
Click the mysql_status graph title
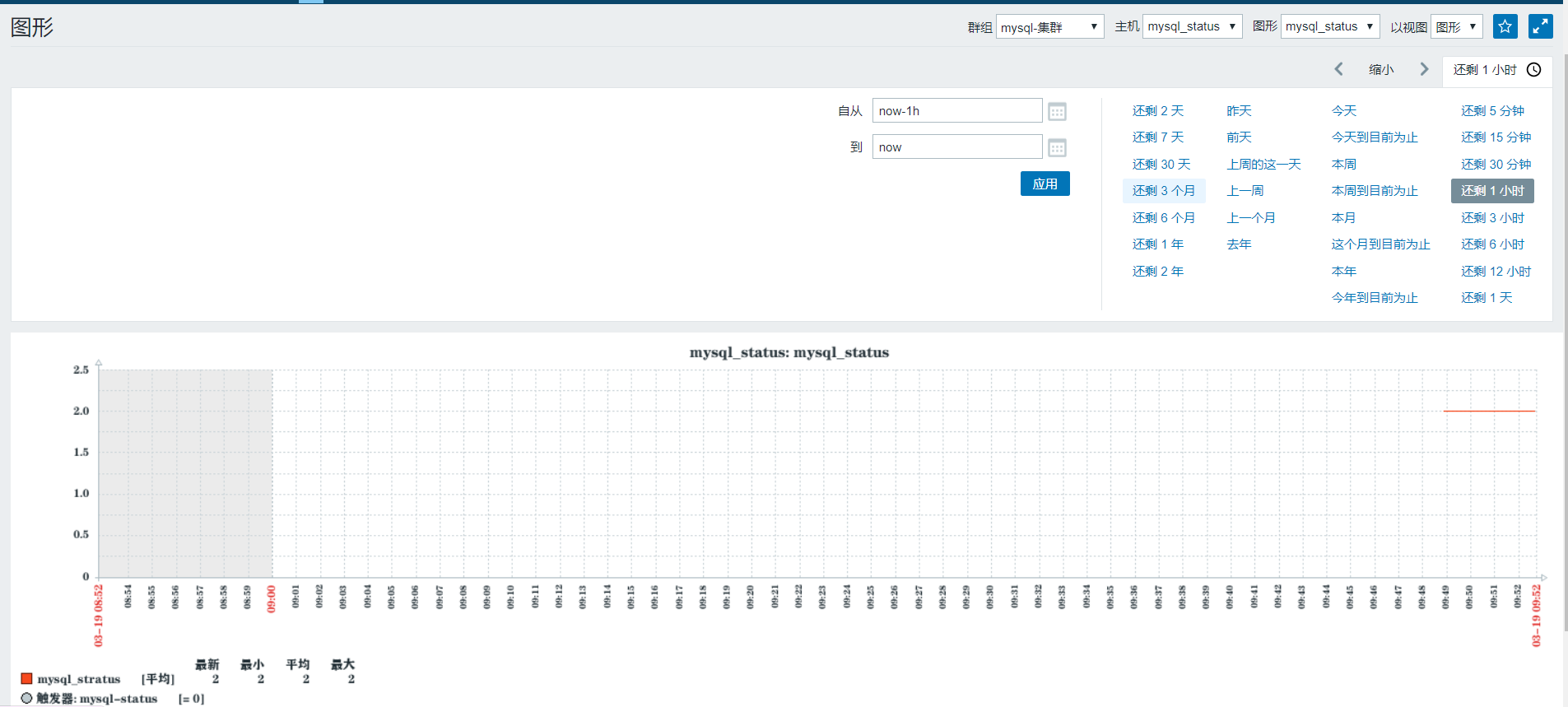pyautogui.click(x=789, y=352)
